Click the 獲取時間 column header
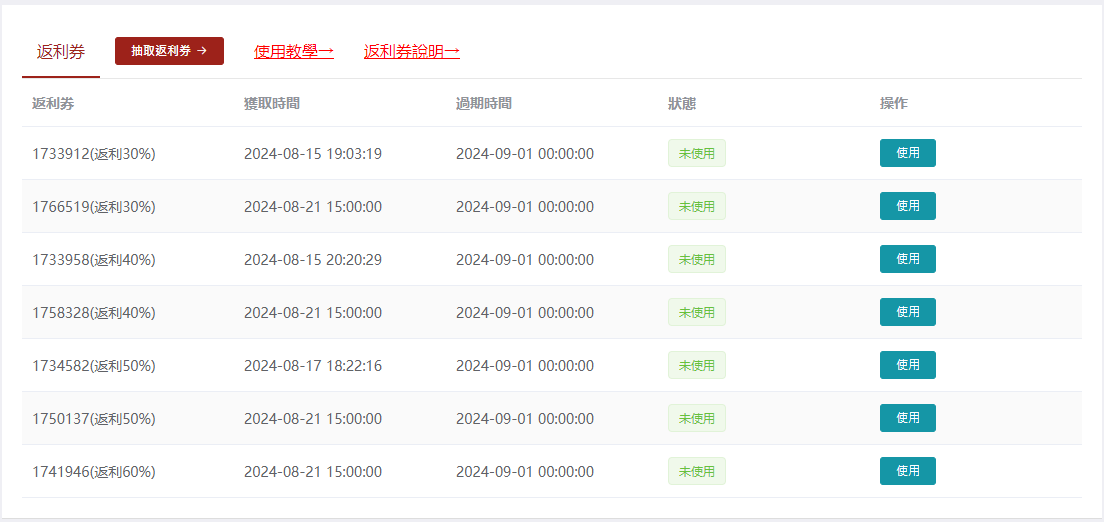Image resolution: width=1104 pixels, height=522 pixels. pyautogui.click(x=271, y=103)
